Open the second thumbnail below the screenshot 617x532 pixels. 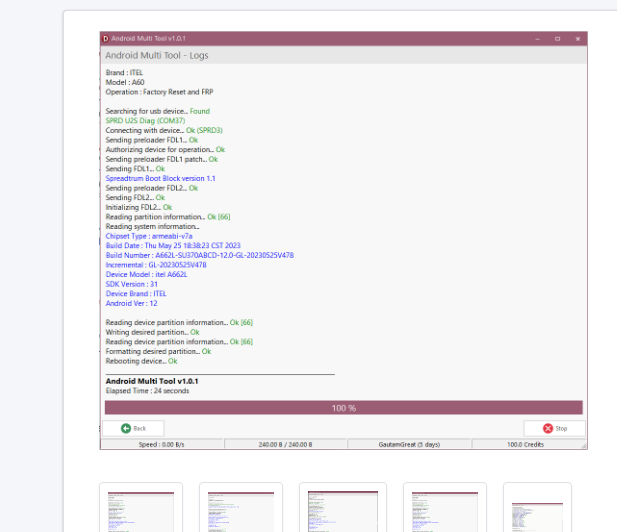(241, 507)
